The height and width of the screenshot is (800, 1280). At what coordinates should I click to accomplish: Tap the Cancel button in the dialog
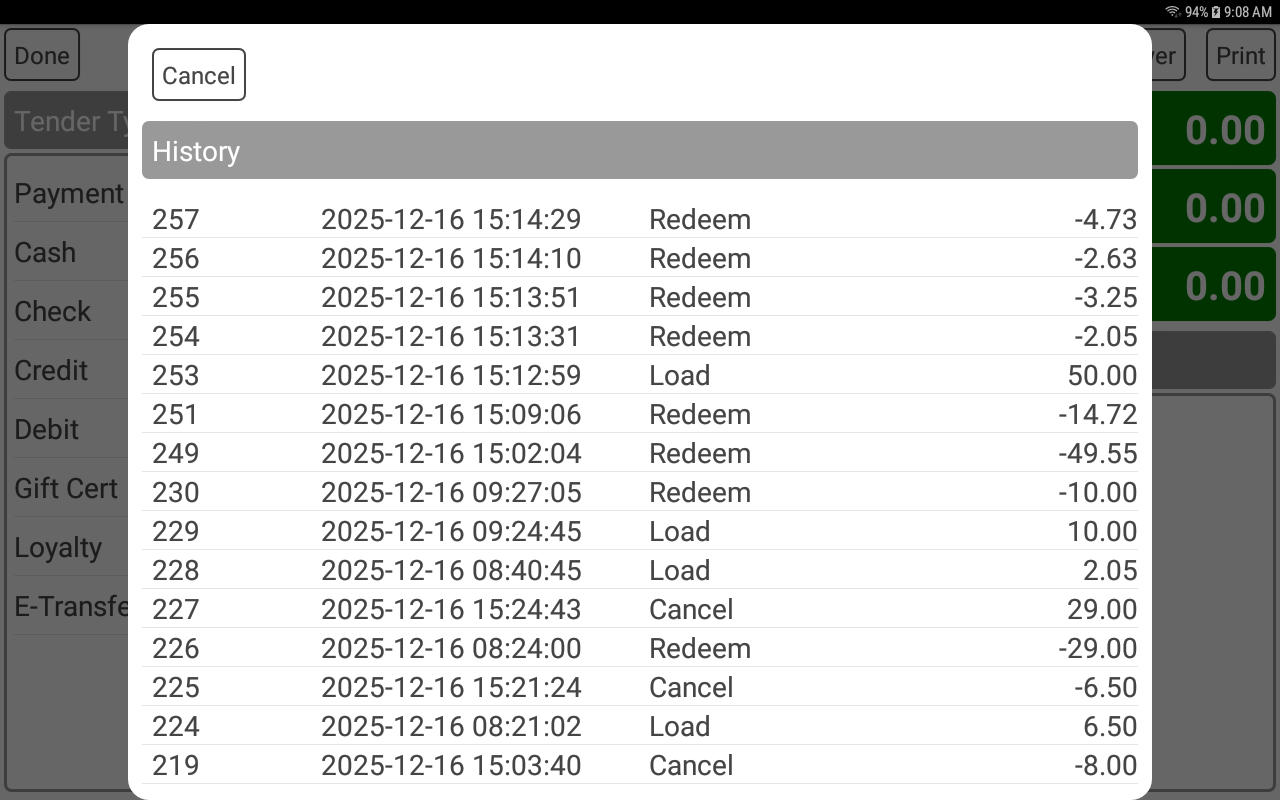198,75
